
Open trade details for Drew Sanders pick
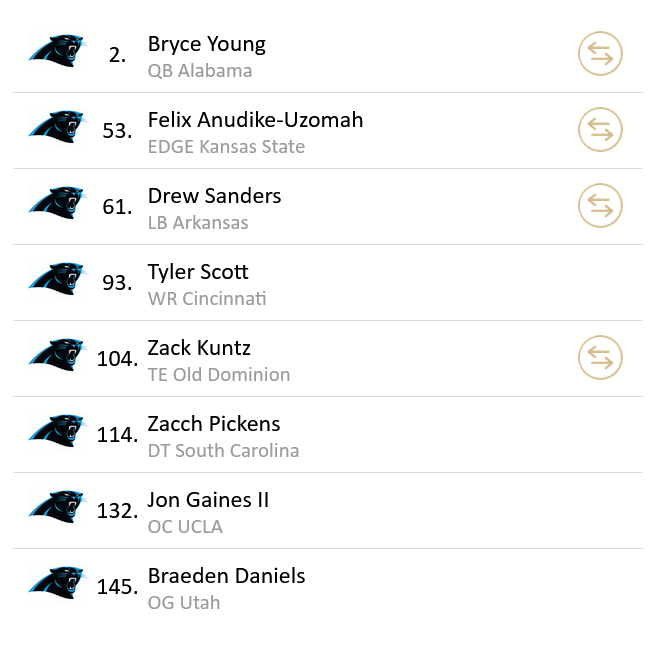[600, 206]
